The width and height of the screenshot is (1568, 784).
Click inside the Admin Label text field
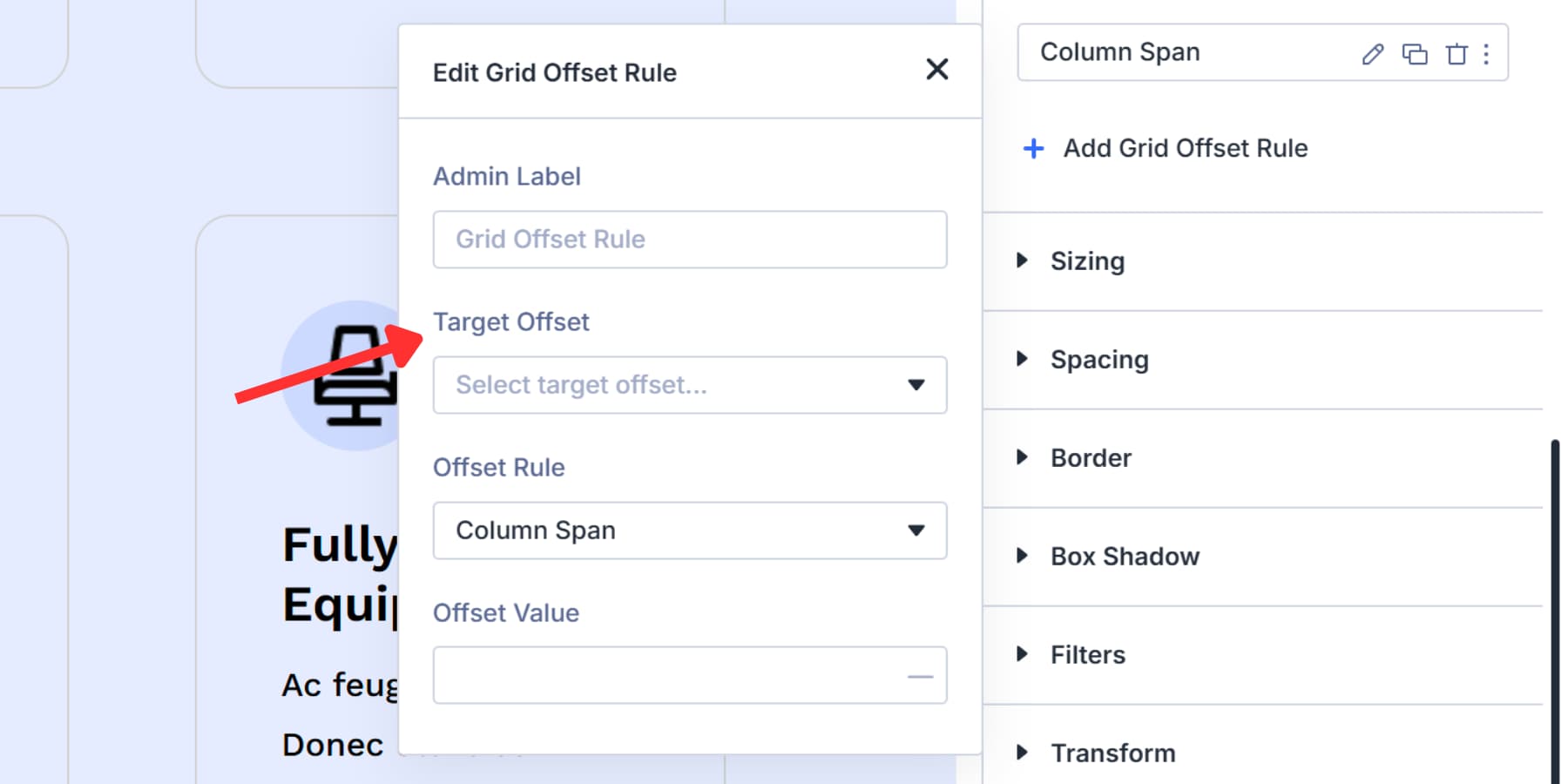pos(689,240)
